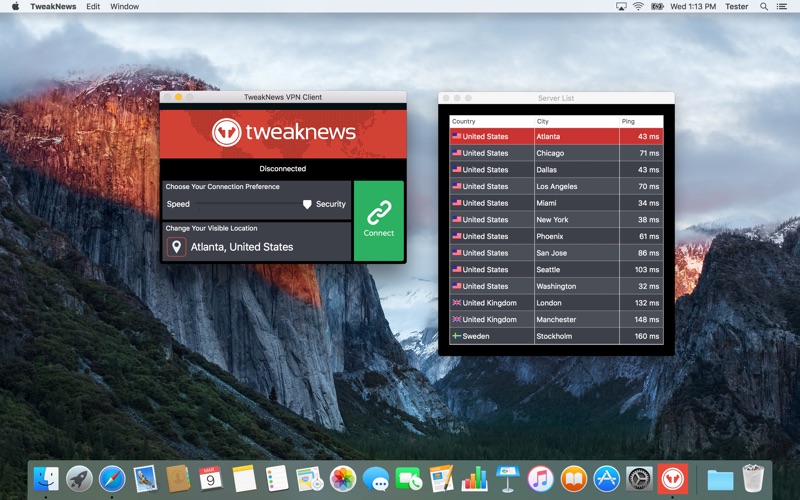Viewport: 800px width, 500px height.
Task: Click the AirPlay display icon
Action: click(x=621, y=7)
